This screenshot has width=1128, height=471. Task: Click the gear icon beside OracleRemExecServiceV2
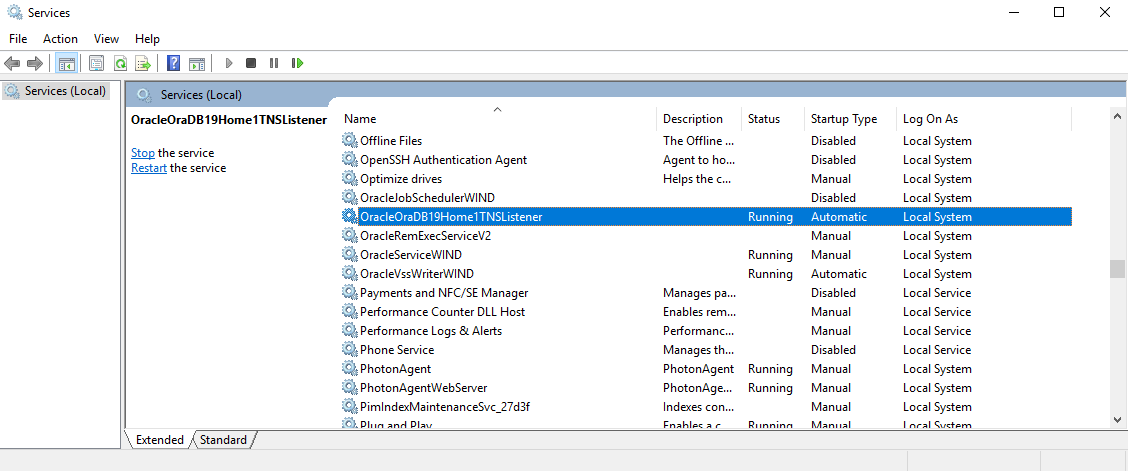click(350, 235)
